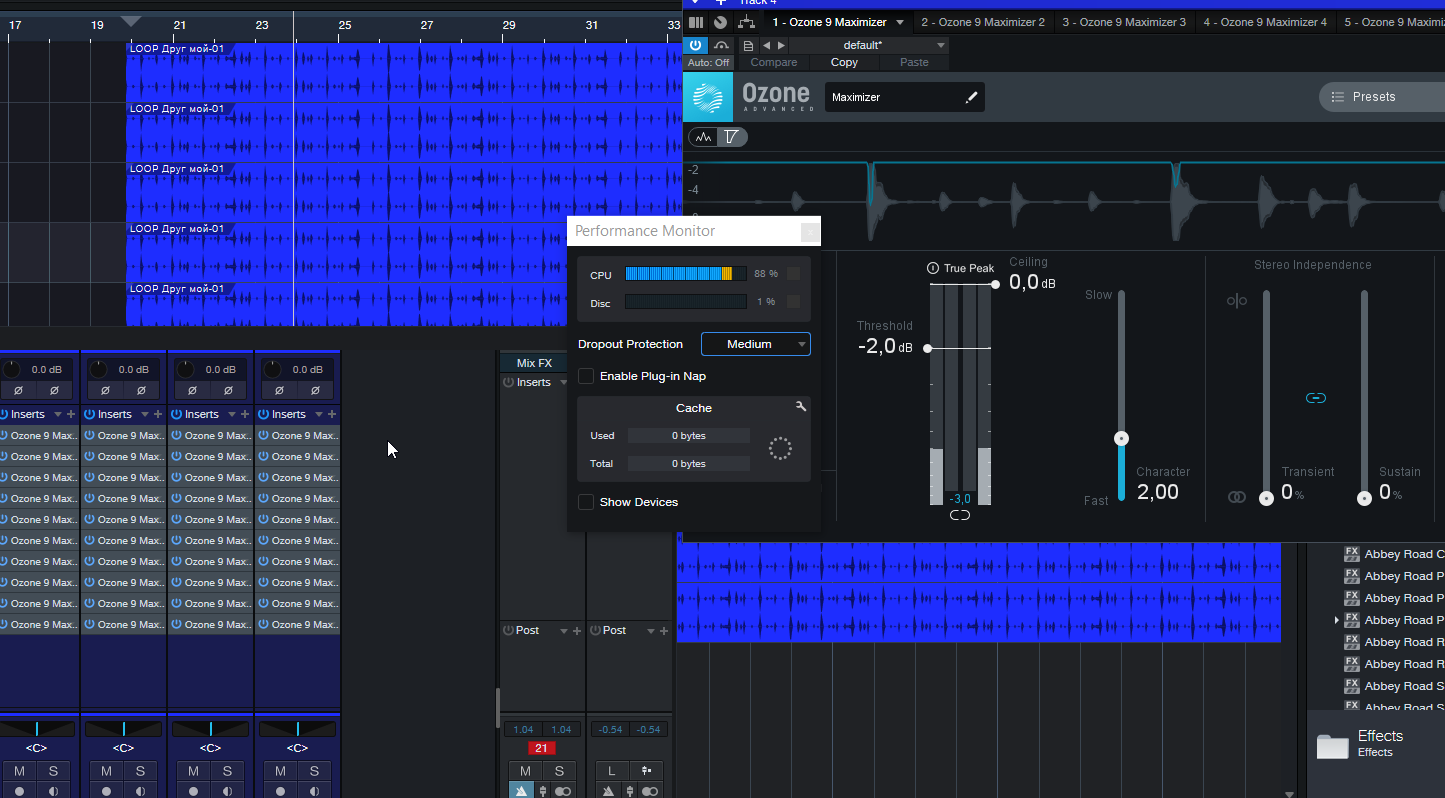This screenshot has height=798, width=1445.
Task: Click the Threshold -2,0 dB value field
Action: (884, 347)
